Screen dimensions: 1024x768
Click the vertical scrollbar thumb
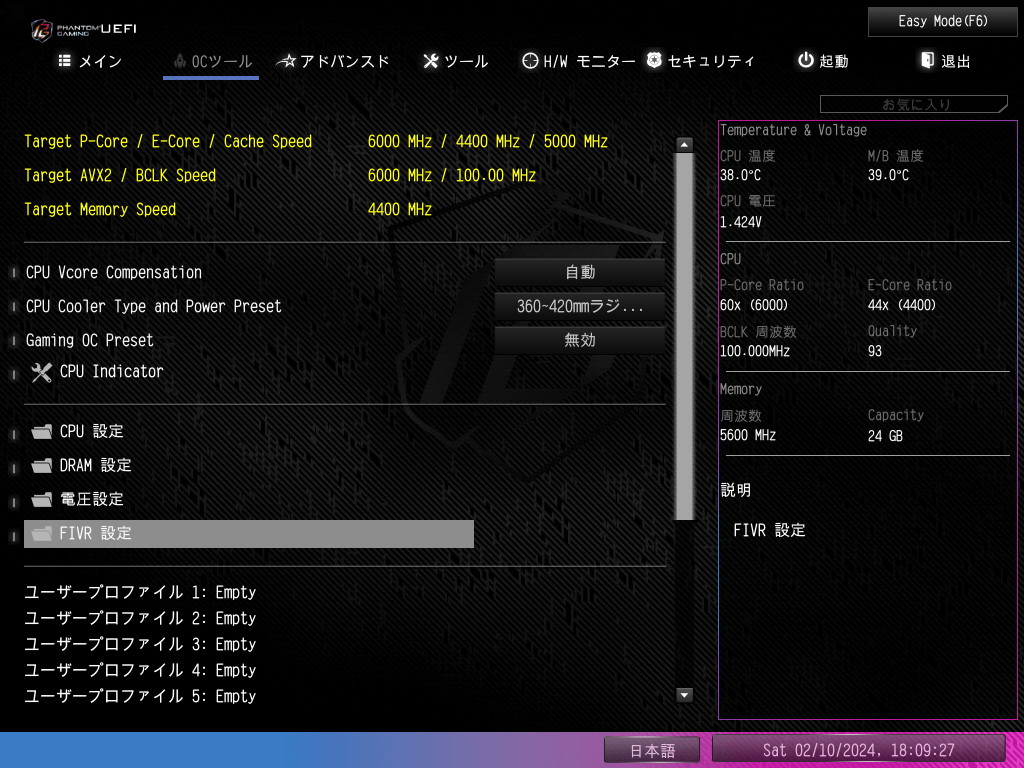pos(684,336)
